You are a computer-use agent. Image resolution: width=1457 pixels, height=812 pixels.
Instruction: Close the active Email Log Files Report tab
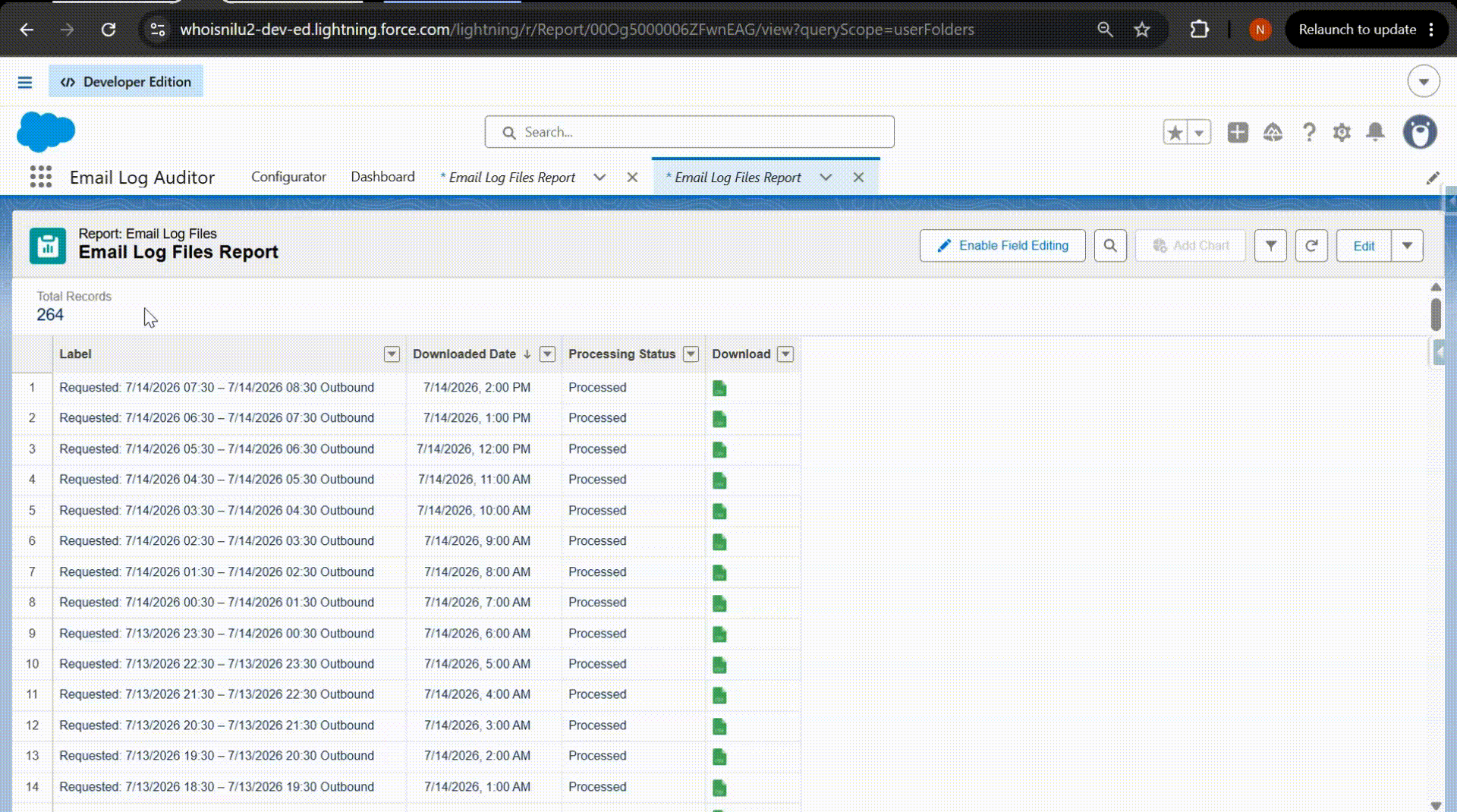click(x=858, y=178)
